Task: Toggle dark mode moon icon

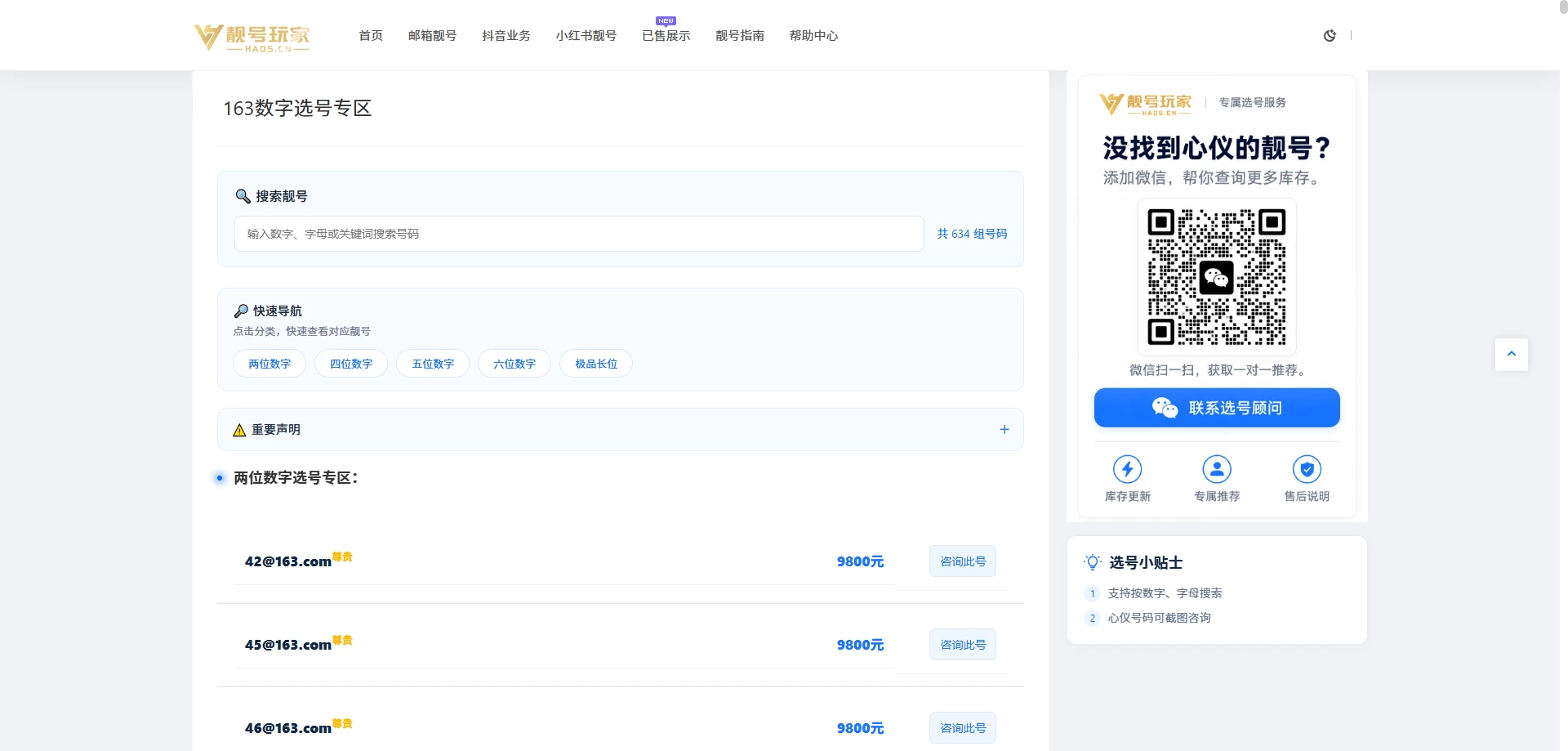Action: coord(1330,35)
